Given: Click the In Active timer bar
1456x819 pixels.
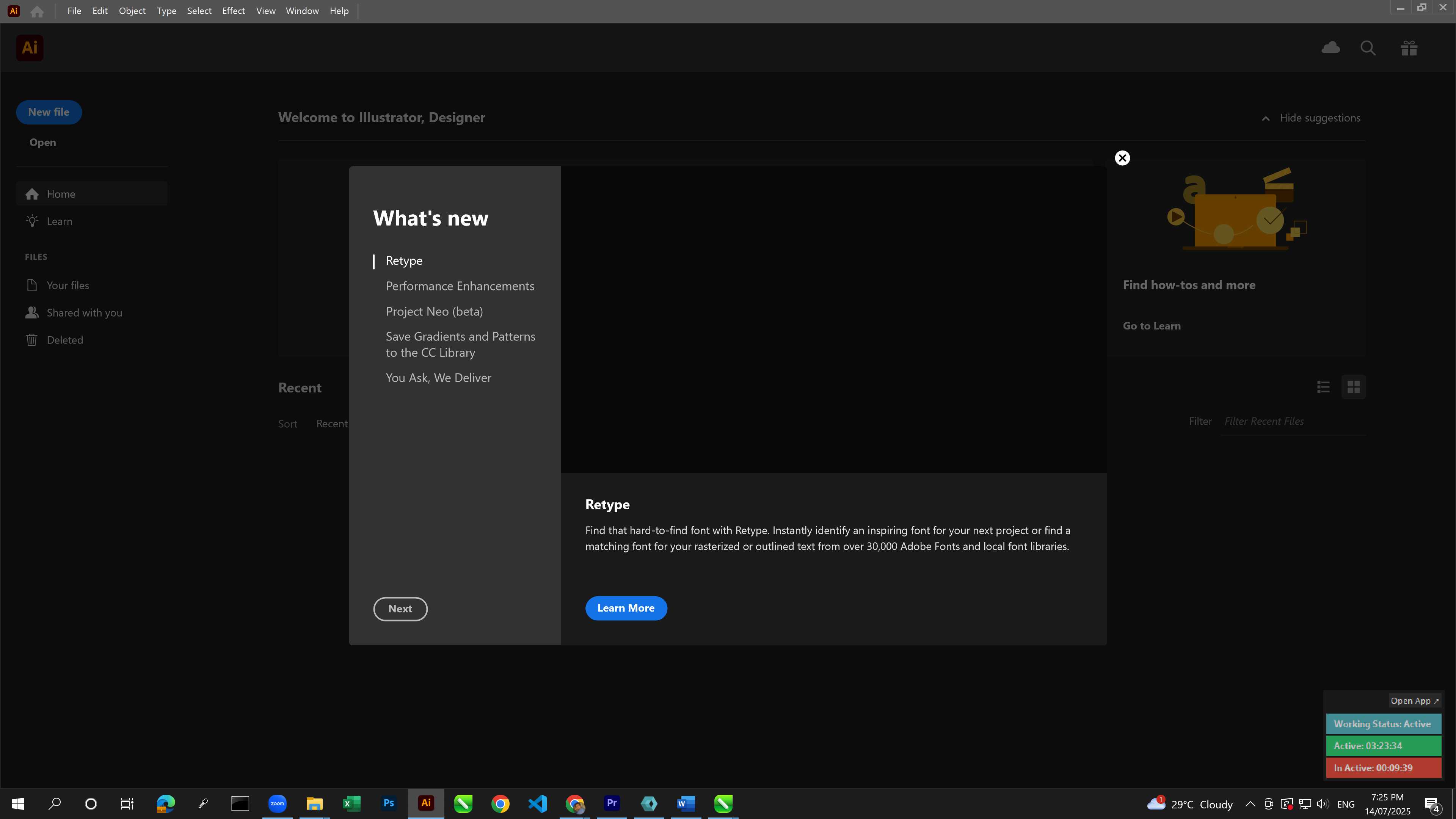Looking at the screenshot, I should (x=1383, y=768).
